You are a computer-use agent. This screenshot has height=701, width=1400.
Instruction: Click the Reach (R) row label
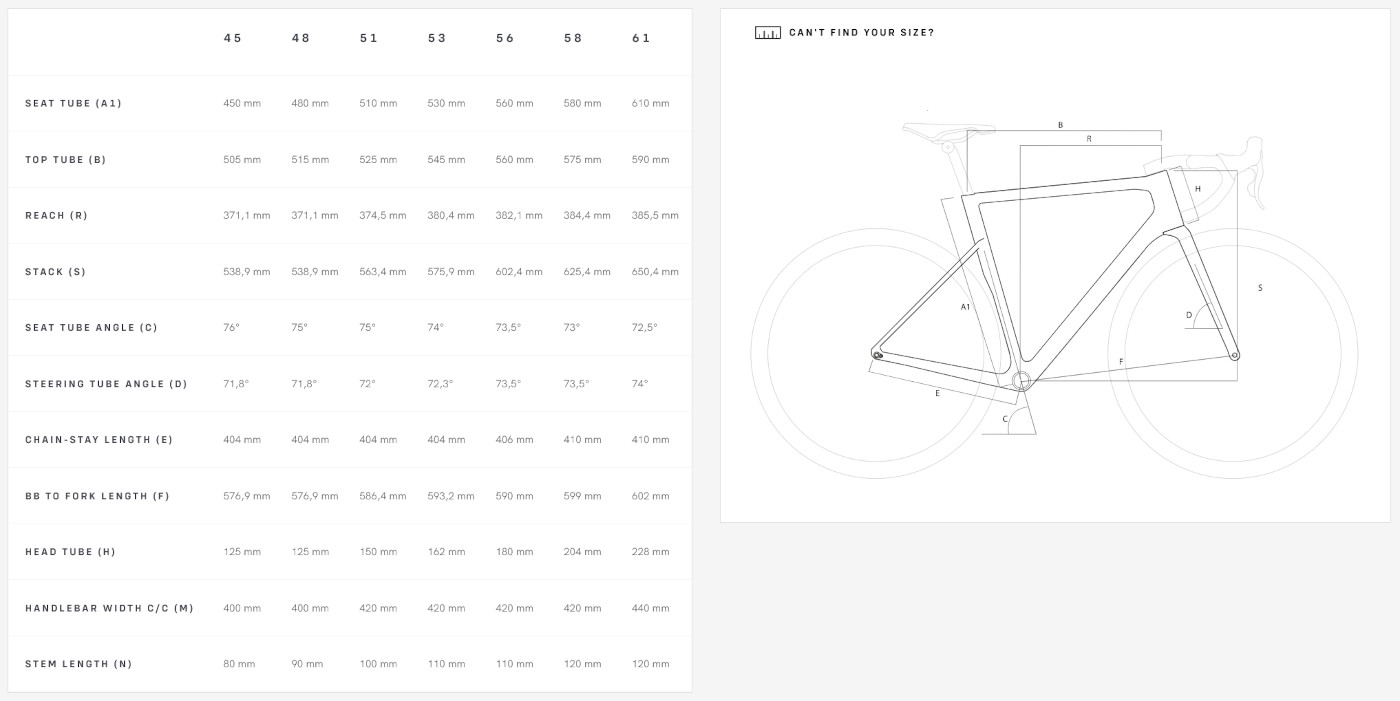[x=56, y=216]
